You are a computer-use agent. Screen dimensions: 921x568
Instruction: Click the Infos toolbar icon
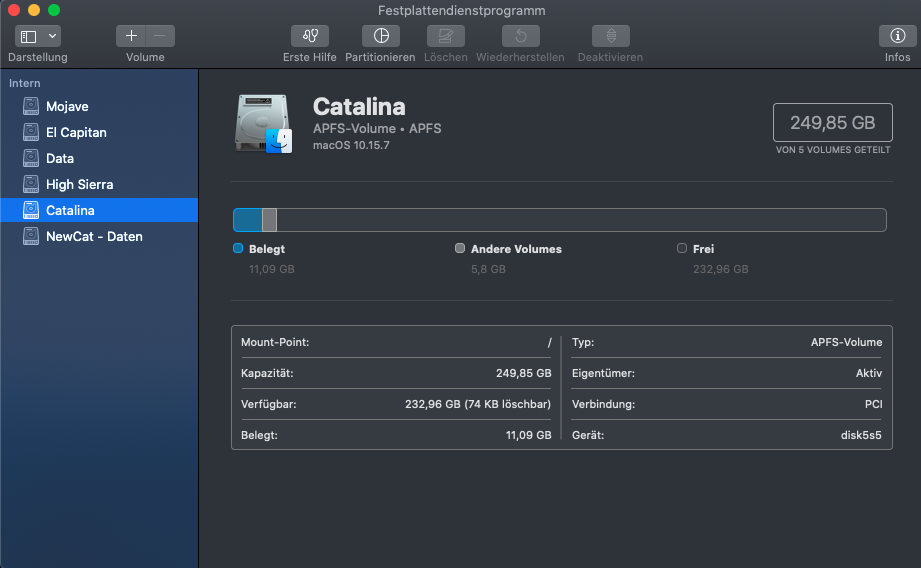[897, 36]
